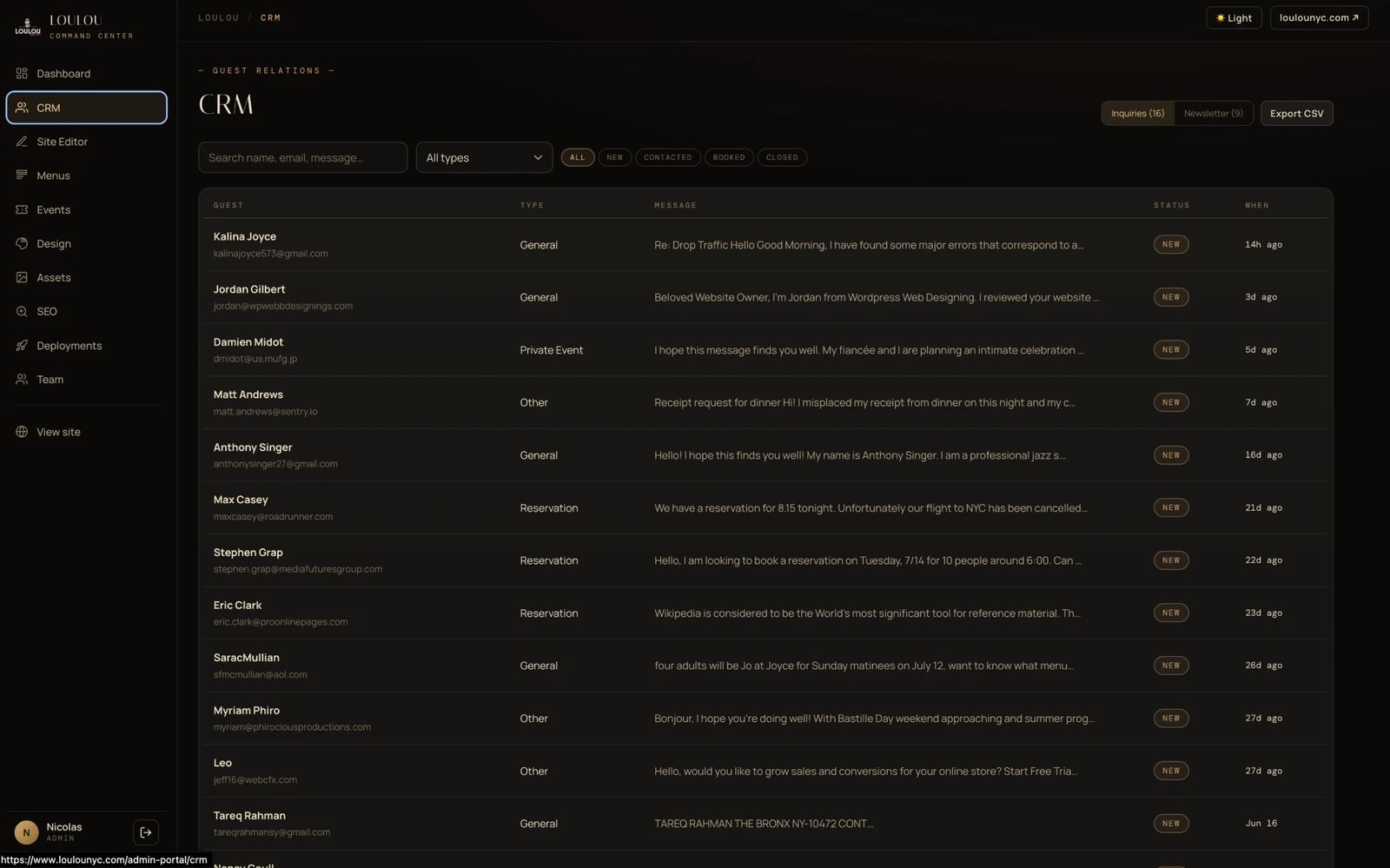Viewport: 1390px width, 868px height.
Task: Export CSV of inquiries
Action: click(1297, 113)
